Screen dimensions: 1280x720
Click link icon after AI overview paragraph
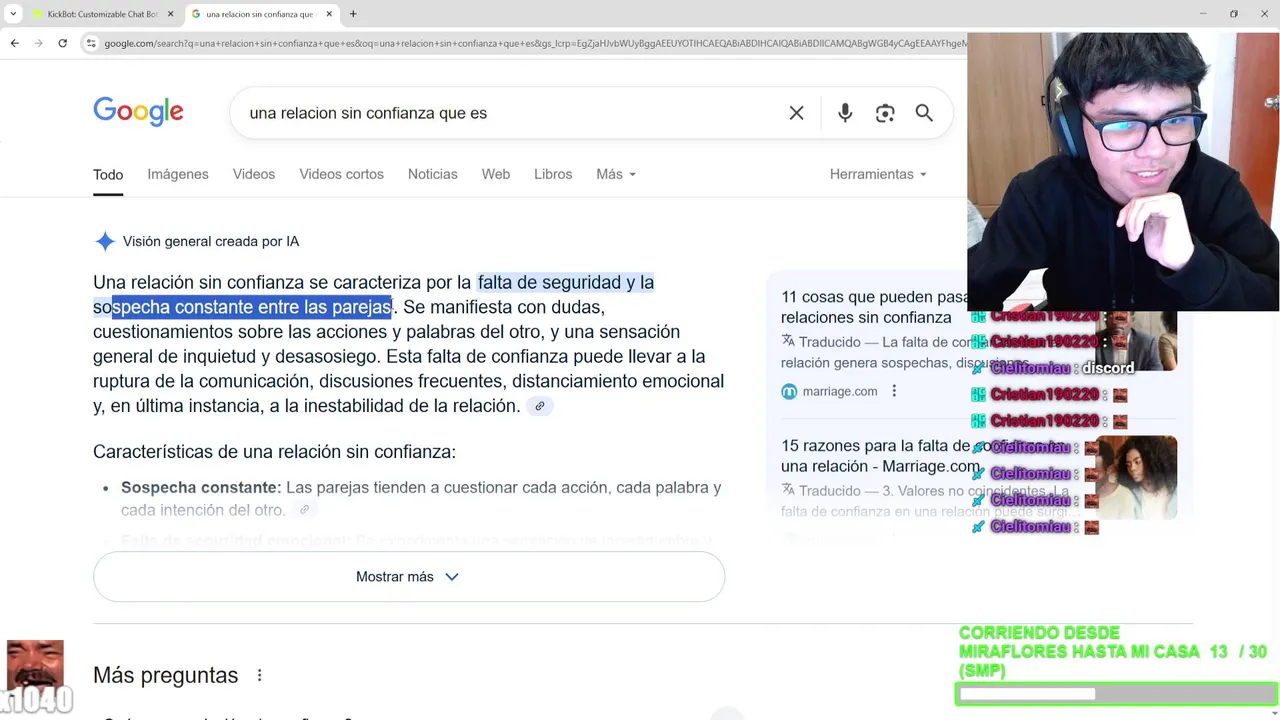click(x=539, y=406)
